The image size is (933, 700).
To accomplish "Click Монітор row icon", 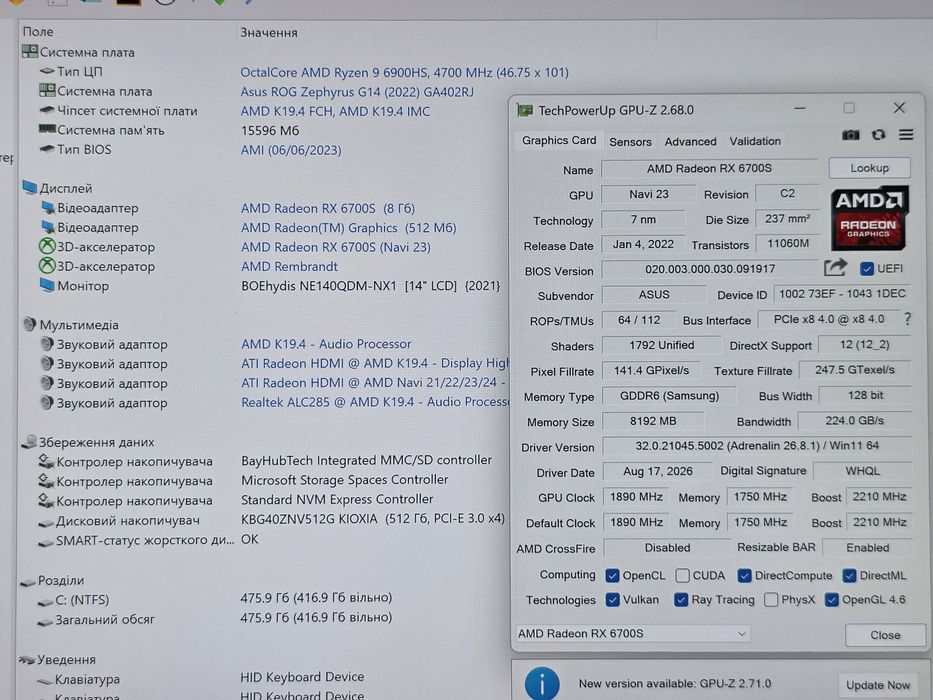I will [x=48, y=285].
